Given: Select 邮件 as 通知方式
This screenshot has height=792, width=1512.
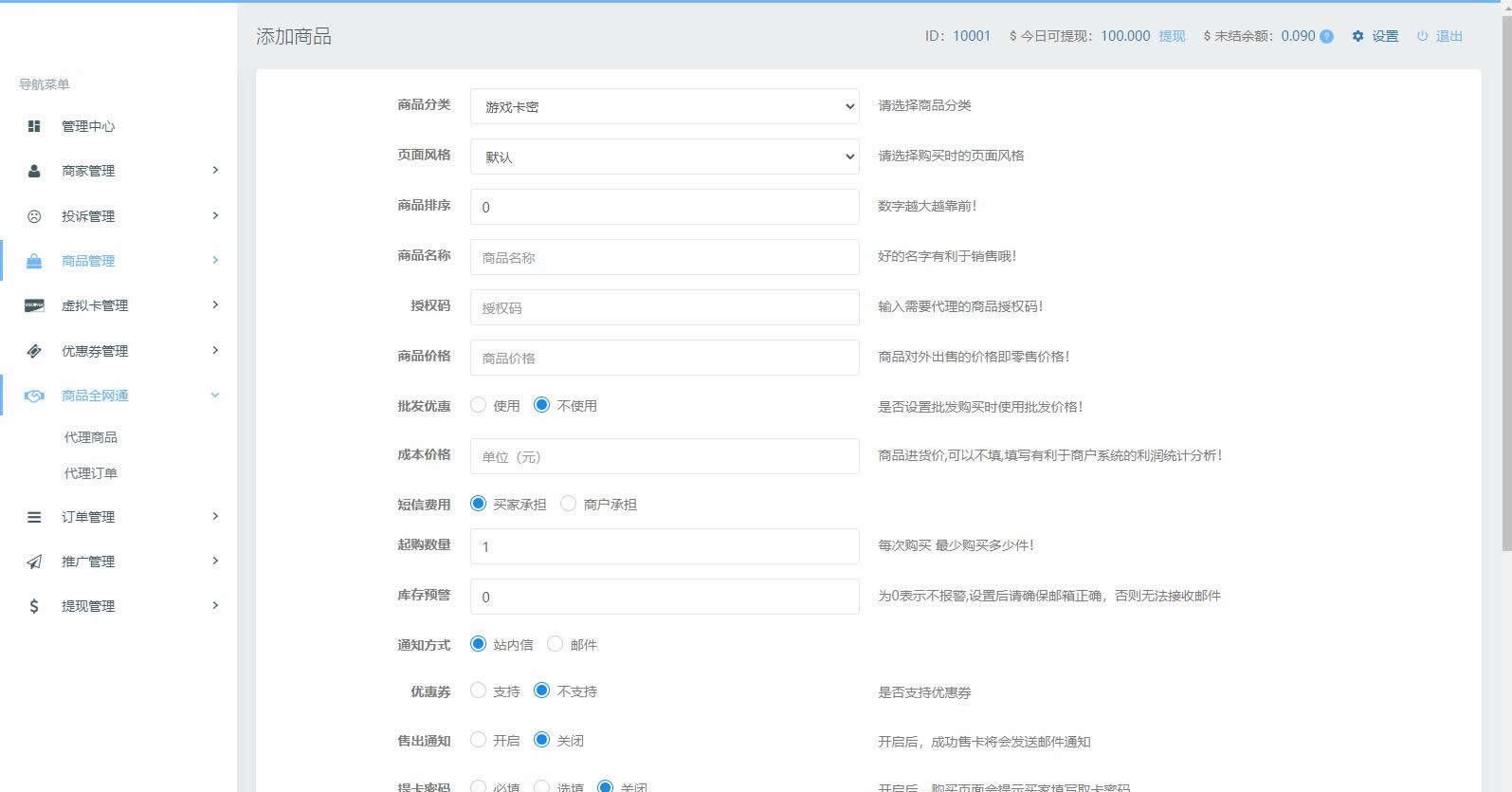Looking at the screenshot, I should point(555,644).
